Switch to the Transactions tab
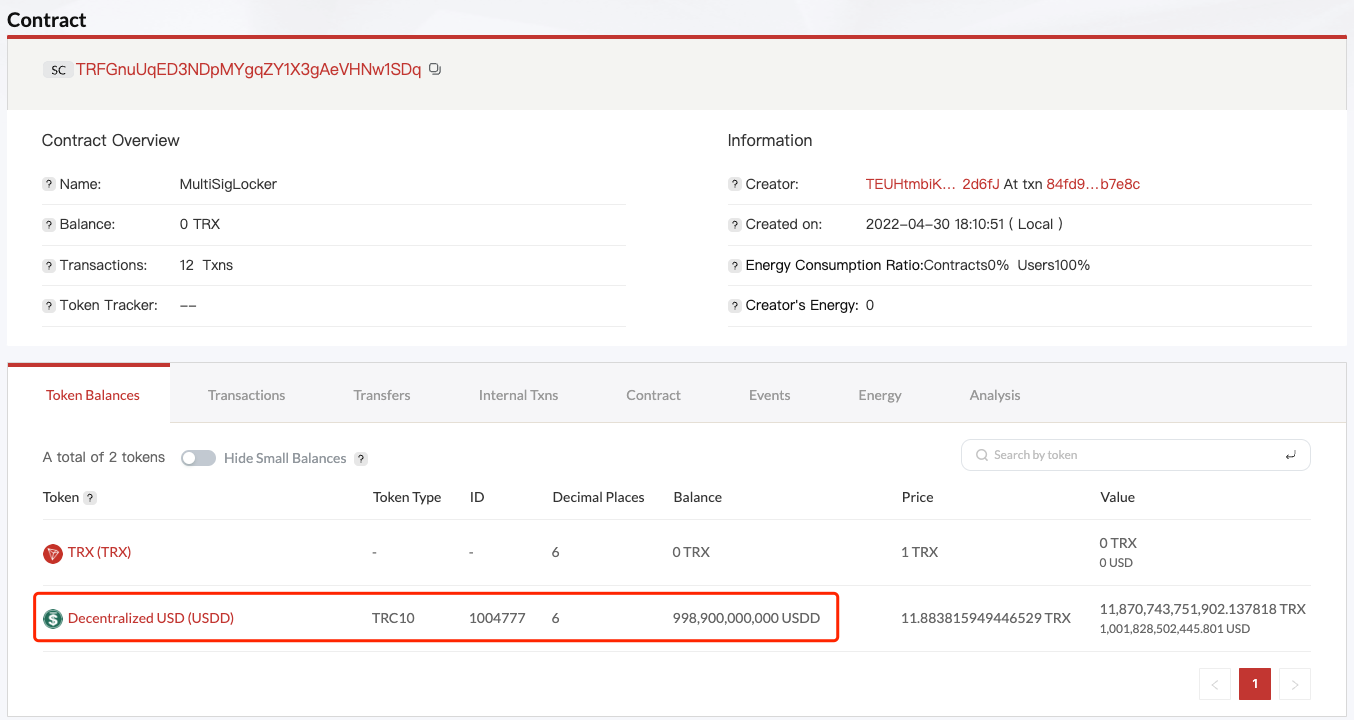This screenshot has width=1354, height=720. (246, 395)
